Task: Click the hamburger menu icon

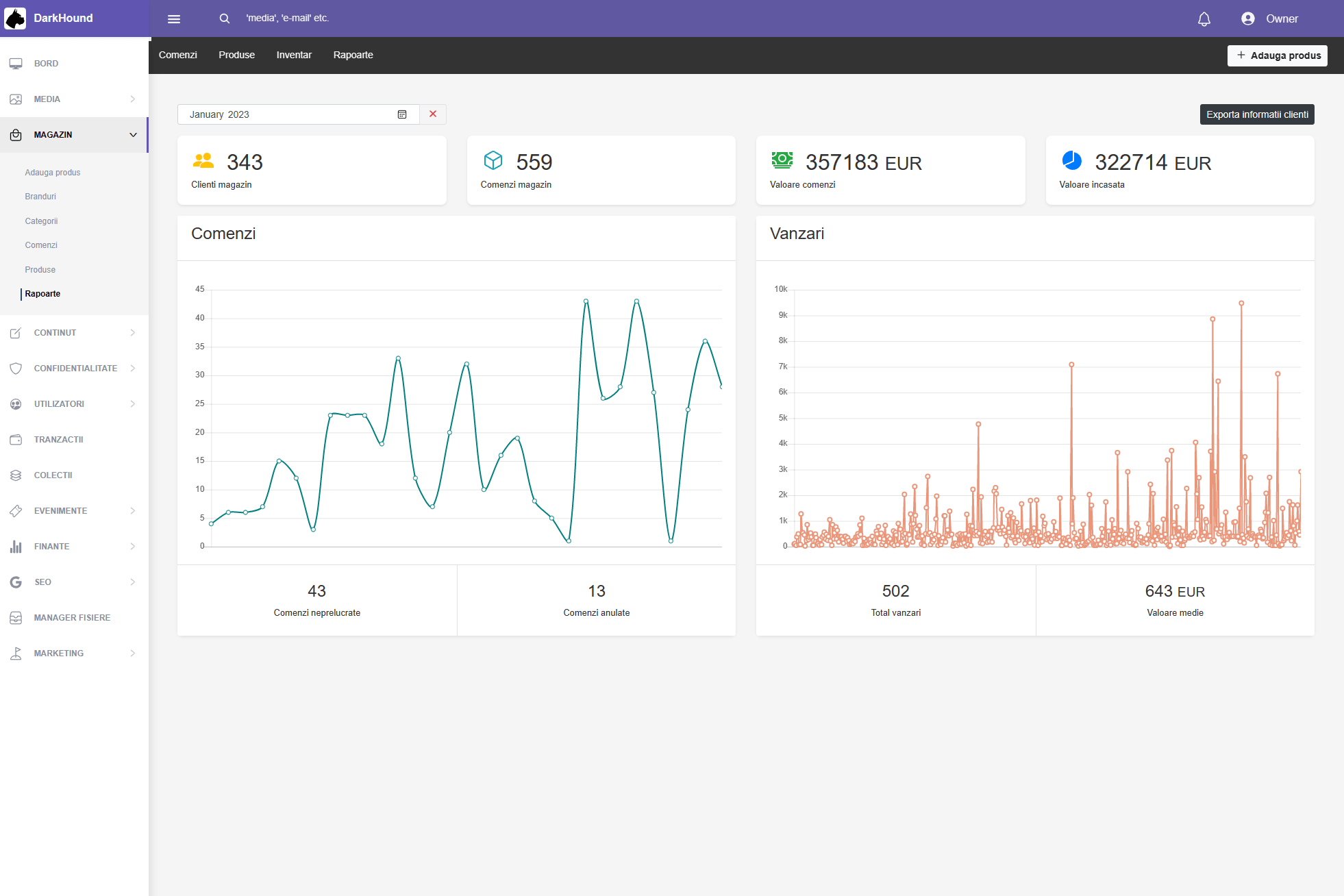Action: pos(174,18)
